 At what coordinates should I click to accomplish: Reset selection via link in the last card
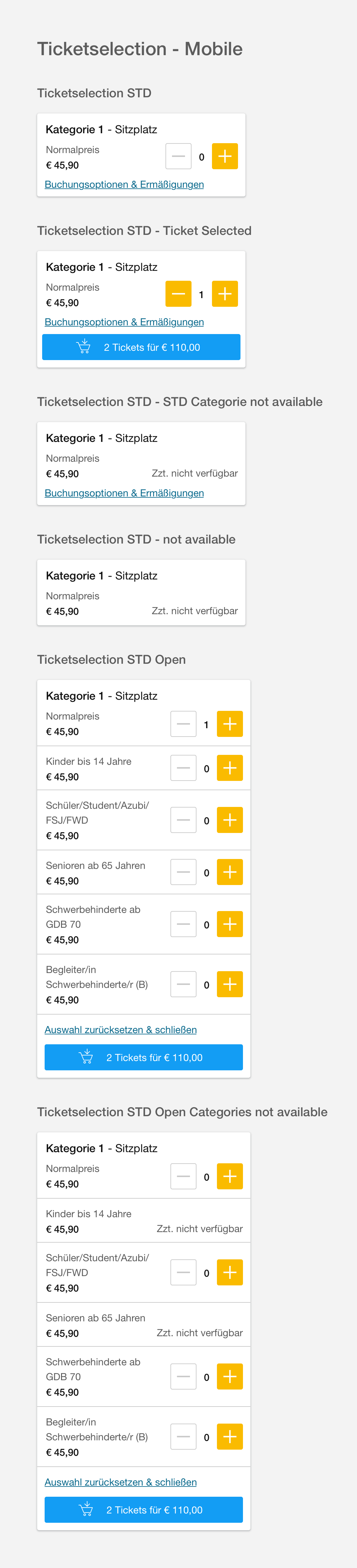[121, 1482]
